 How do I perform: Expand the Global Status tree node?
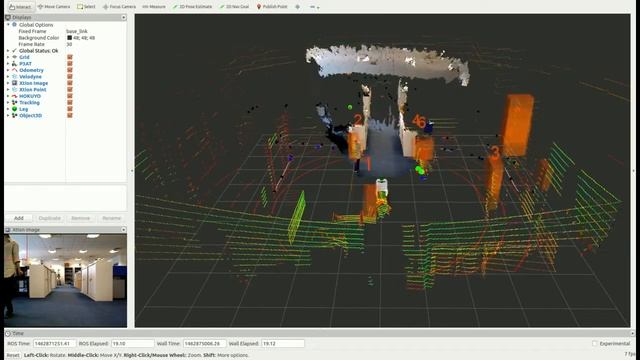click(x=8, y=51)
